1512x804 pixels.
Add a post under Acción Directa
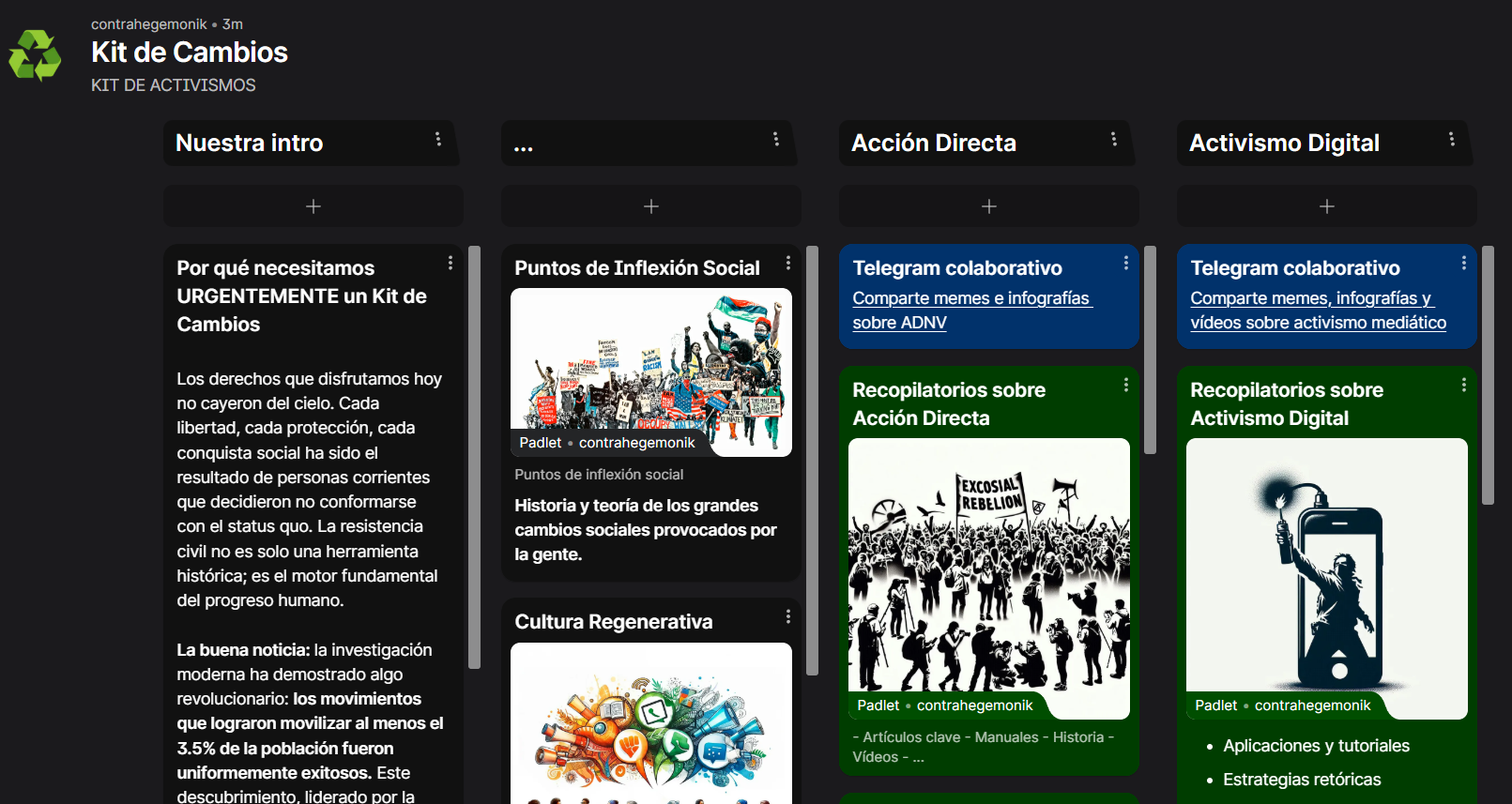[989, 206]
